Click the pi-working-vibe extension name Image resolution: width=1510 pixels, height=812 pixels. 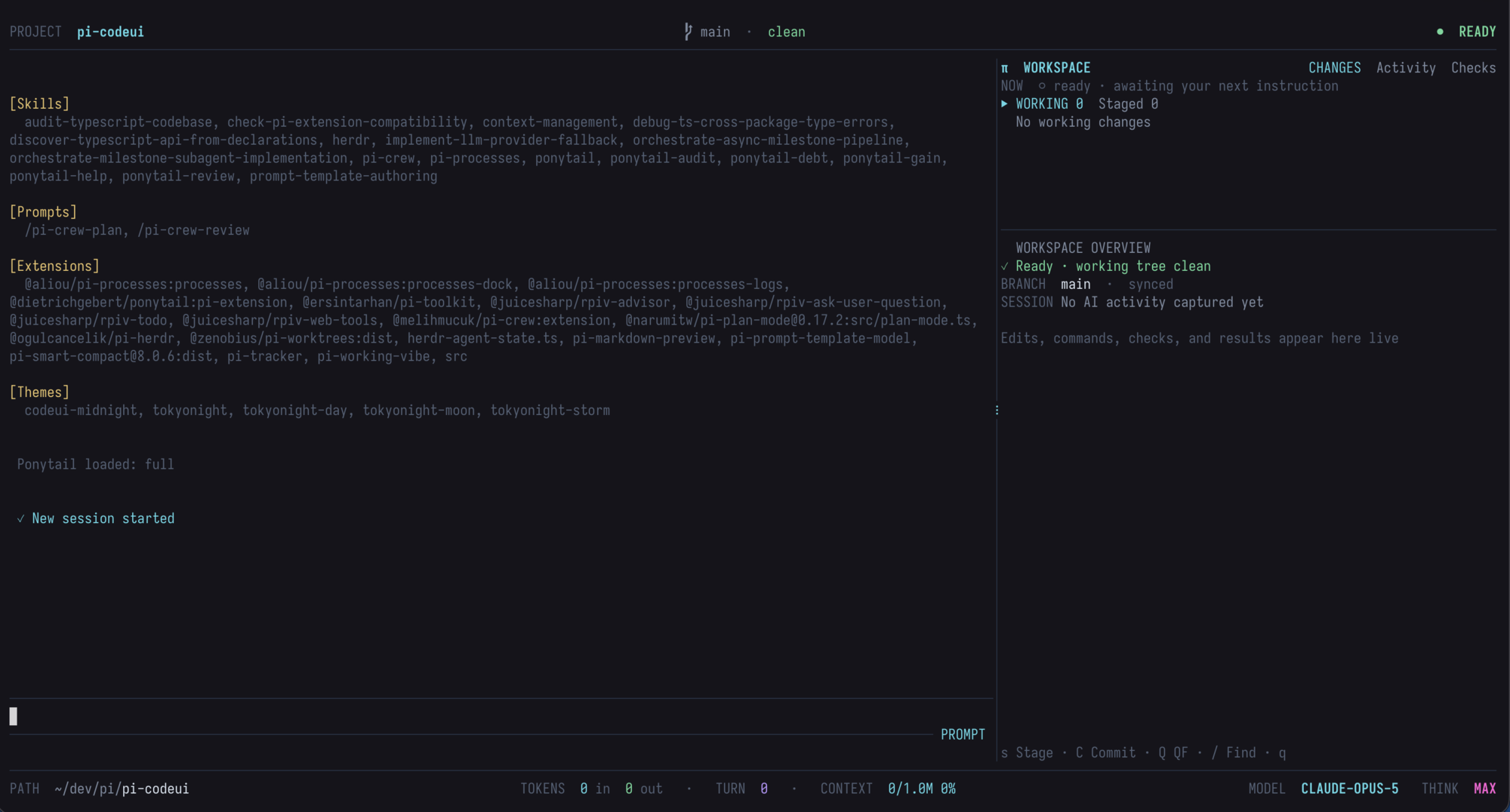[x=373, y=356]
